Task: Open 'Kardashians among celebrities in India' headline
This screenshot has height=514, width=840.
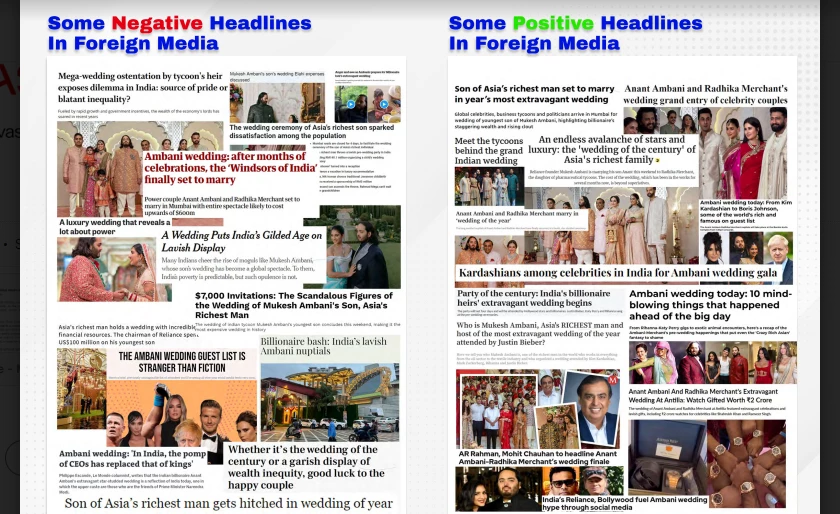Action: [x=618, y=273]
